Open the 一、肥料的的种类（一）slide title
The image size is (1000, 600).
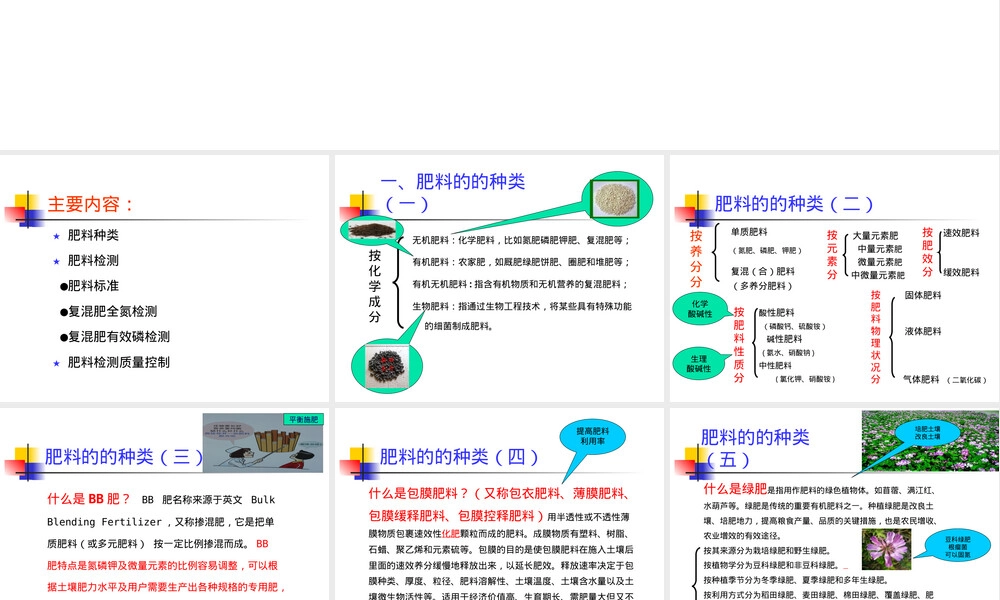pos(453,193)
